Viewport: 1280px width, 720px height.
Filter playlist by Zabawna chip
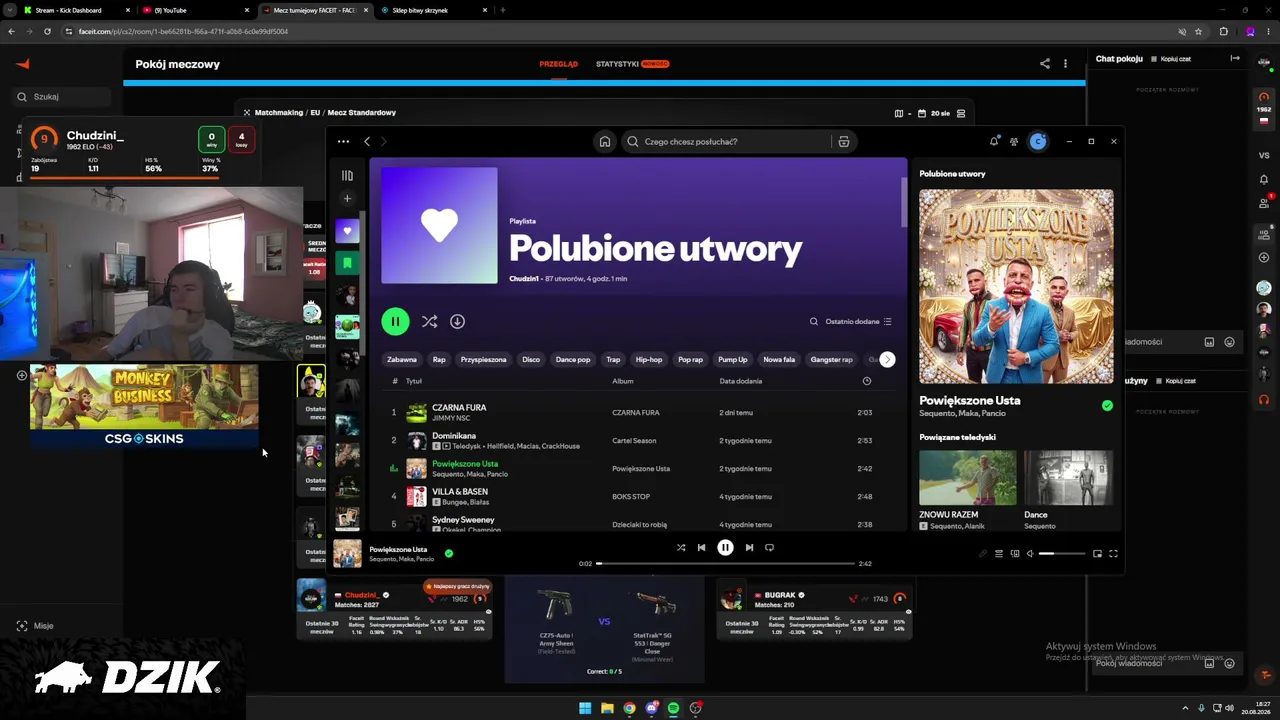point(402,360)
